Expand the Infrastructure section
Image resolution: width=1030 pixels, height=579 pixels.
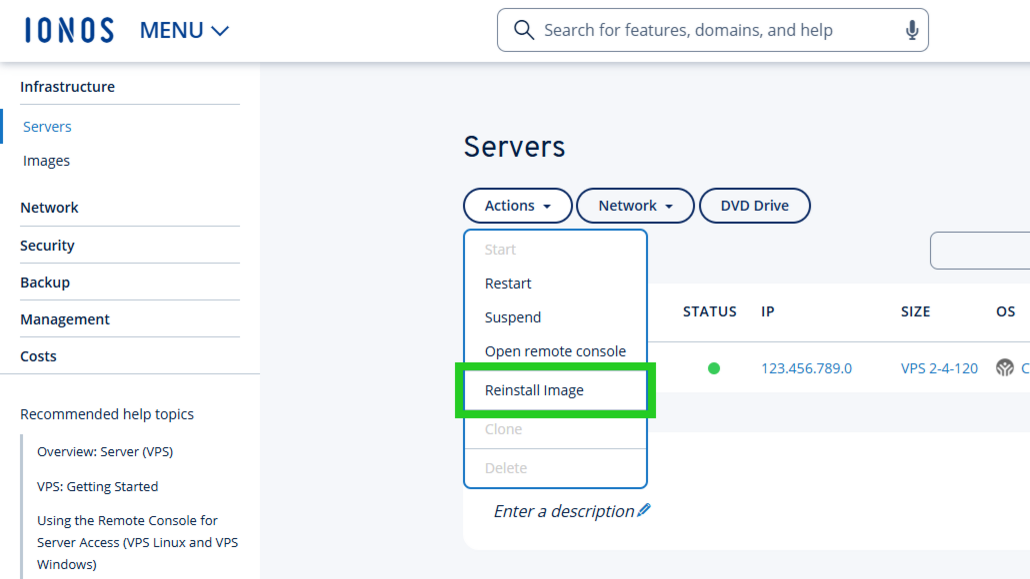(x=68, y=86)
